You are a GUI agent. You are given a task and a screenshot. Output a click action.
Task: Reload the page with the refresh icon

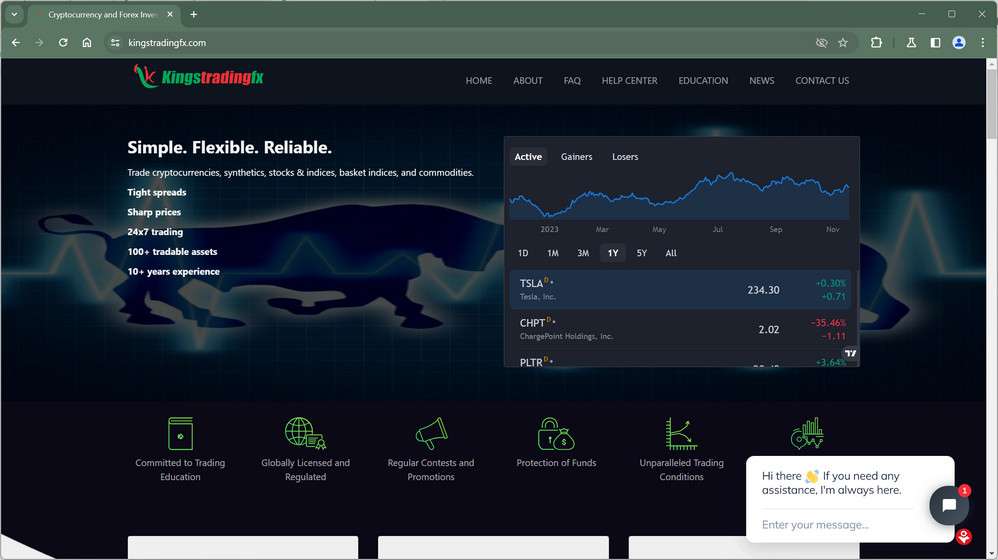click(x=63, y=43)
